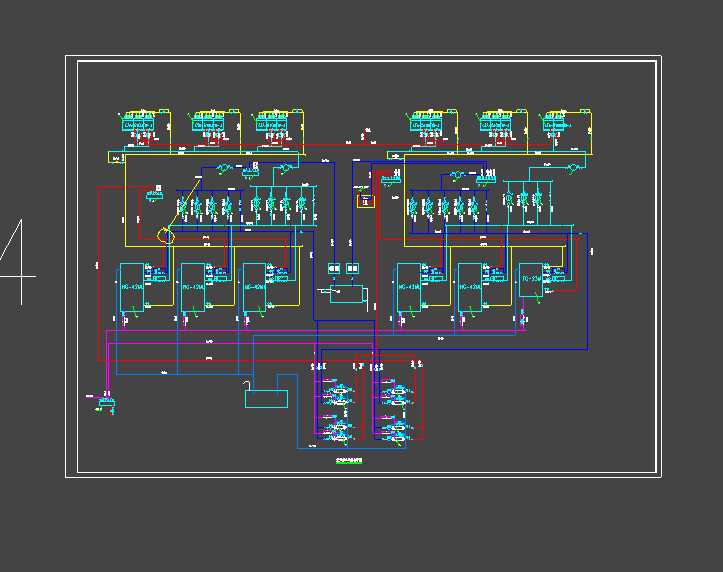Click the left small square box of the center pair
723x572 pixels.
334,268
